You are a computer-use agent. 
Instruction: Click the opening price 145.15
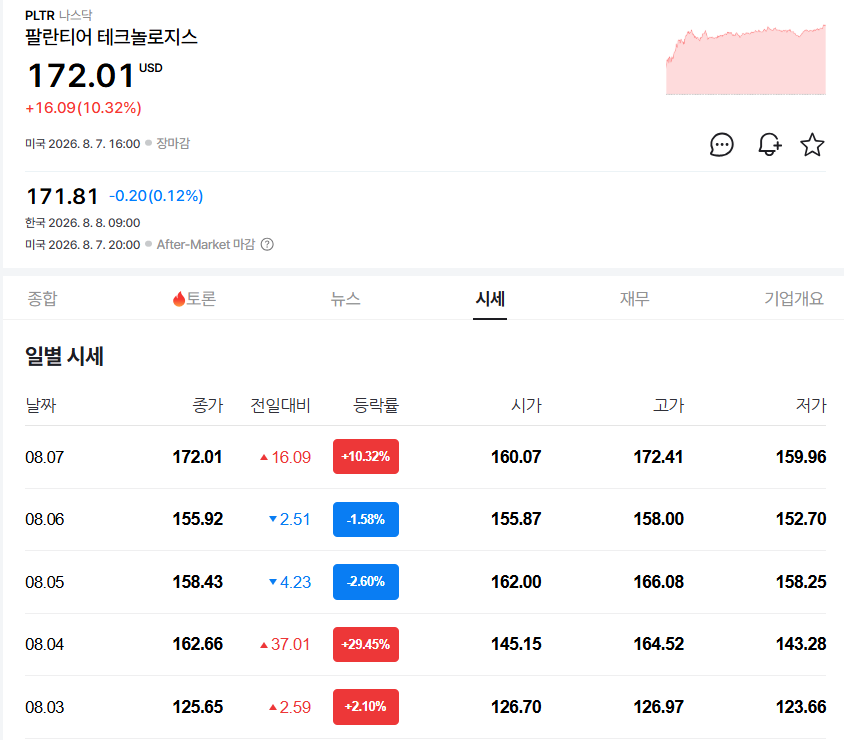point(516,644)
